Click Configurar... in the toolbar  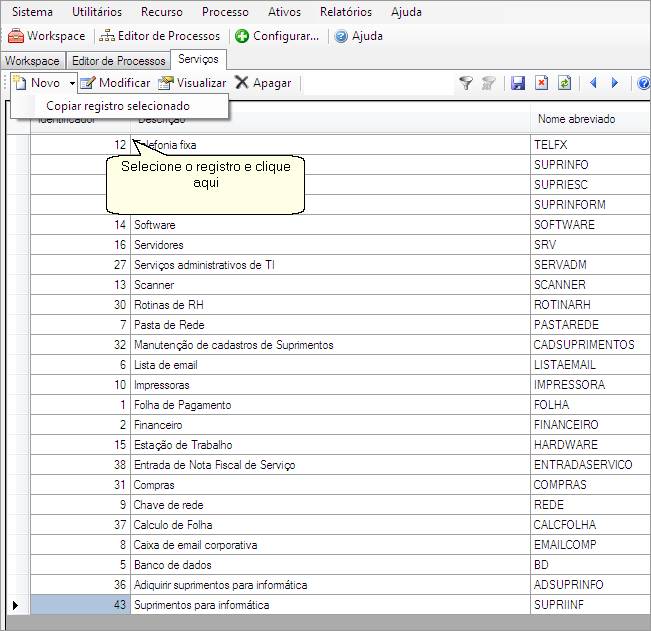click(x=277, y=36)
